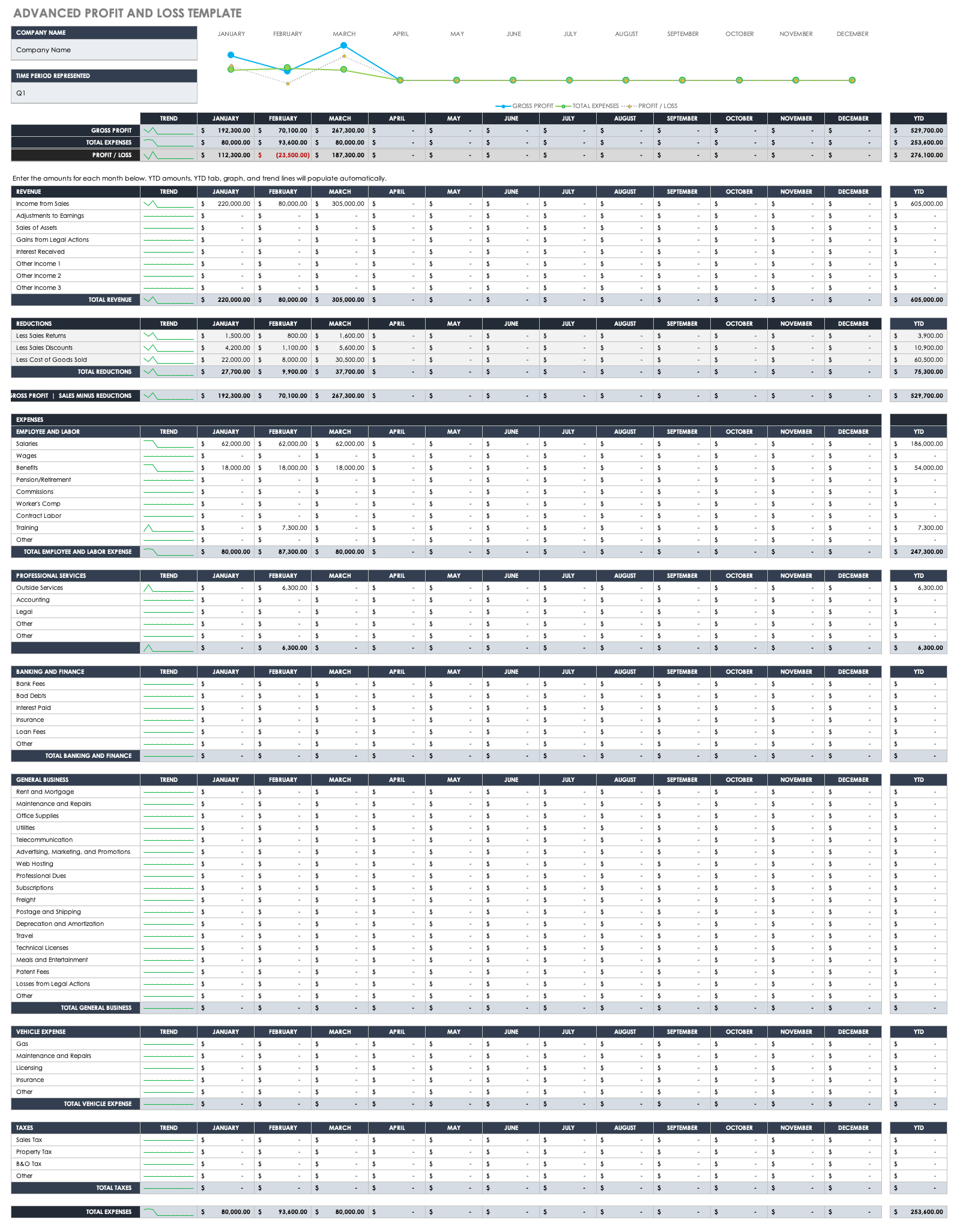The width and height of the screenshot is (960, 1232).
Task: Select the Q1 time period cell
Action: [x=104, y=93]
